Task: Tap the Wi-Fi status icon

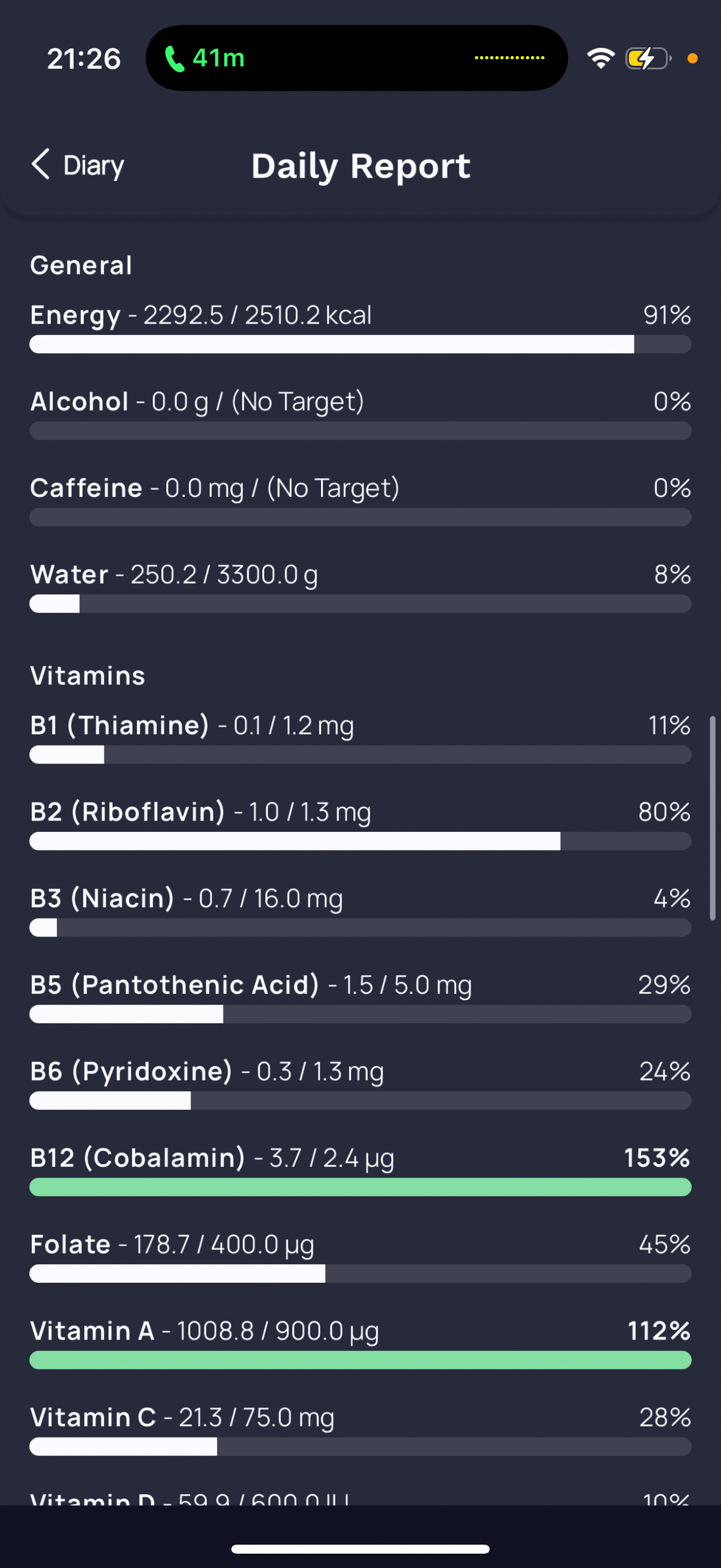Action: point(600,59)
